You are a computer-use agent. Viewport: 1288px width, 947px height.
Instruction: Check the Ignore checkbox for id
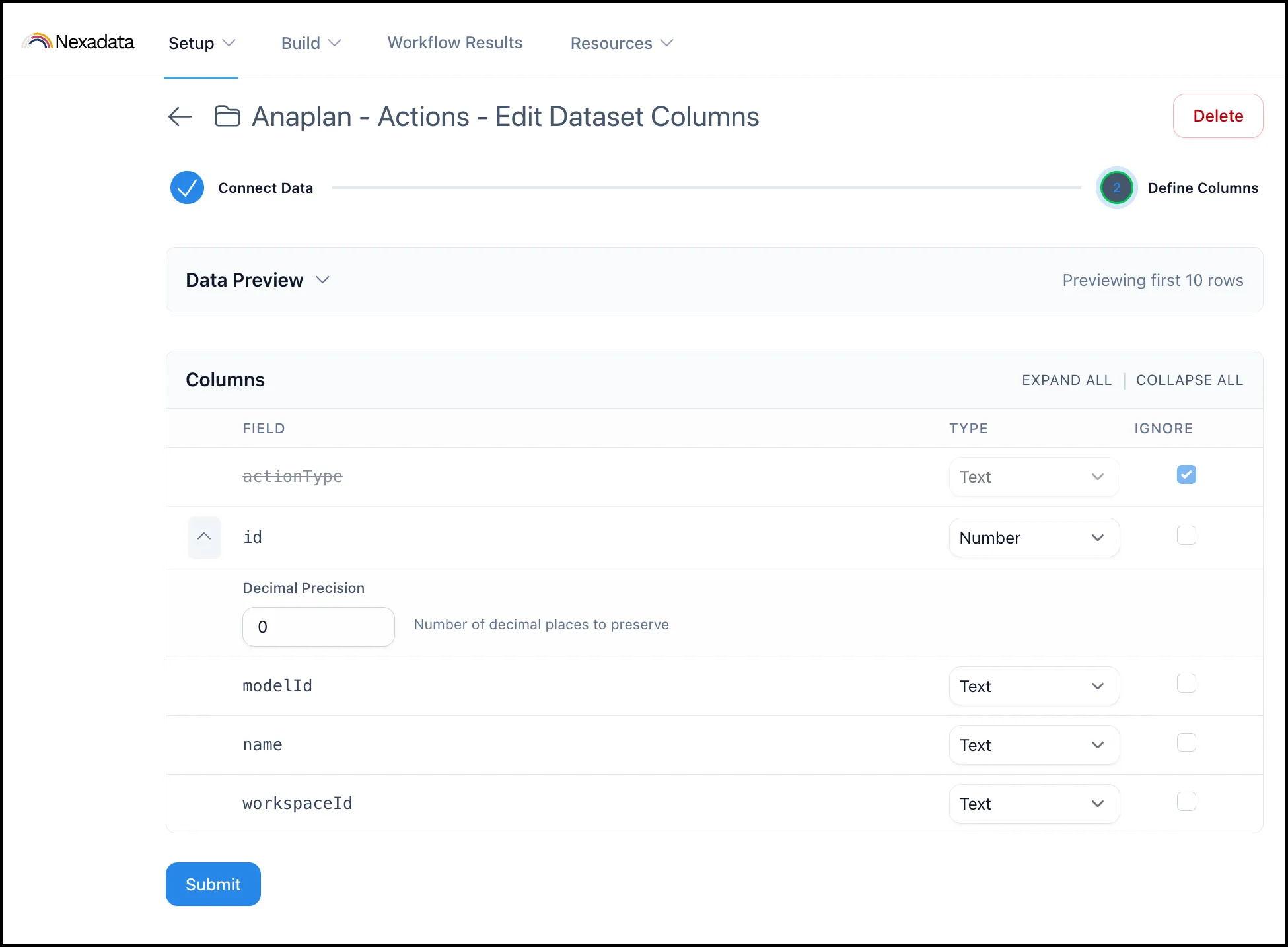click(x=1186, y=535)
